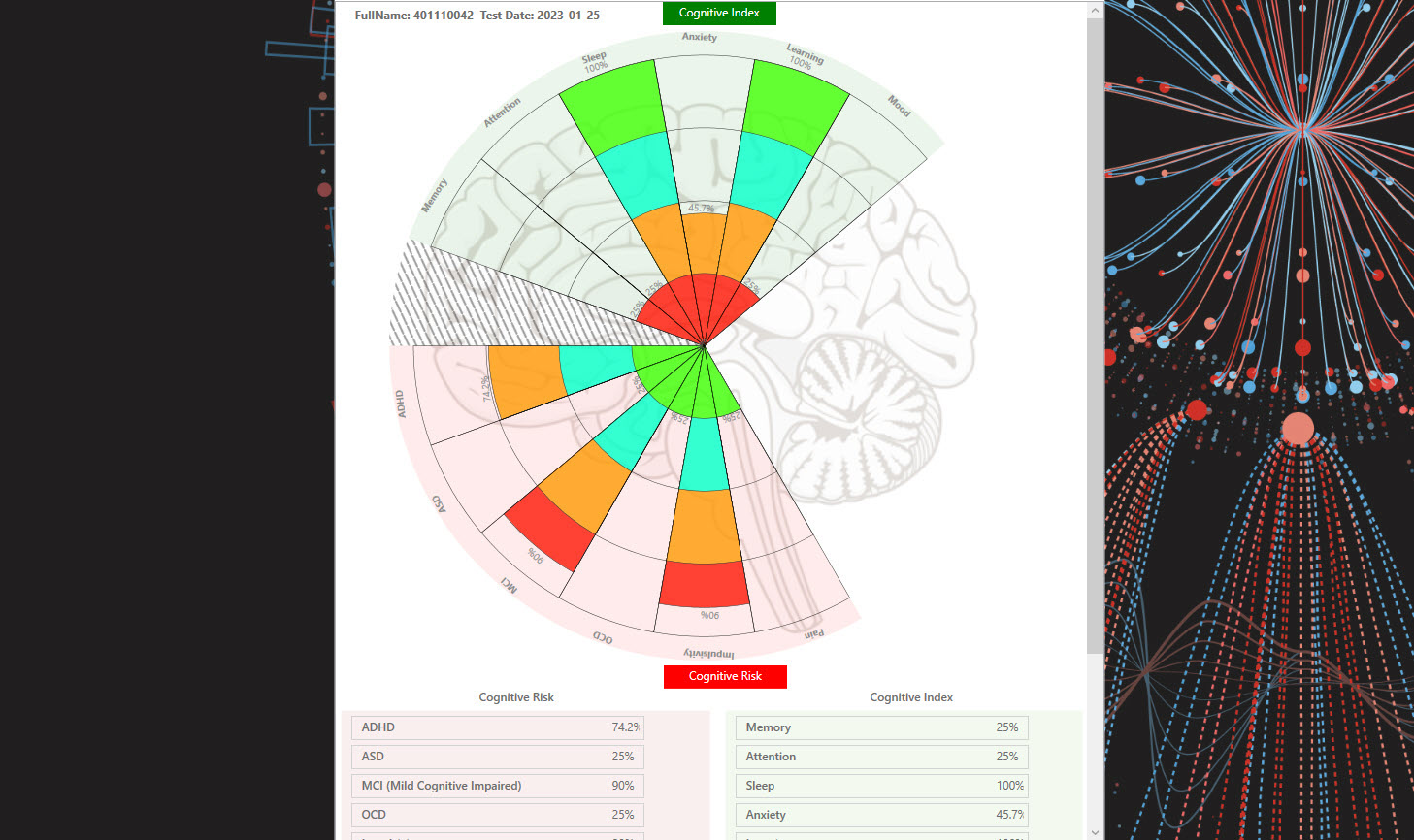Select the Sleep row in Cognitive Index table

[x=882, y=786]
